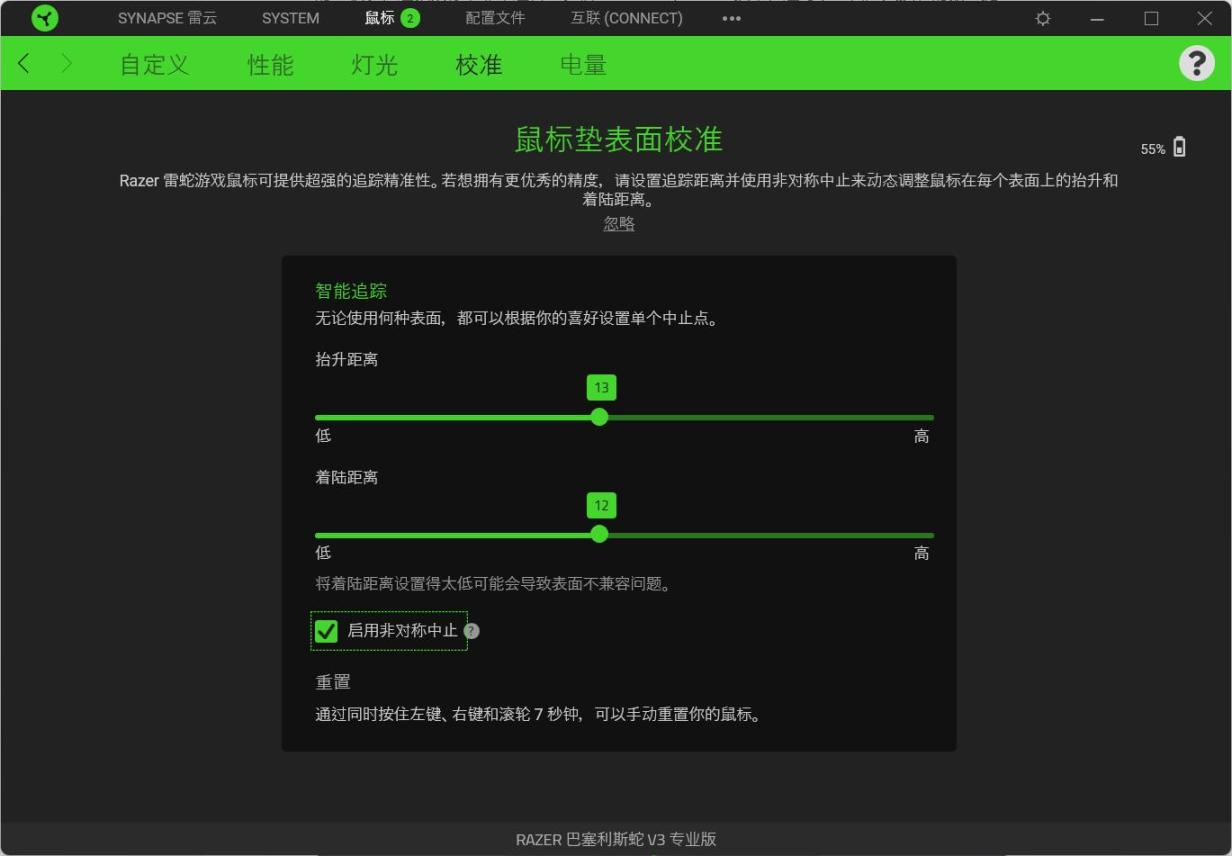Click the 忽略 link
This screenshot has height=856, width=1232.
[x=618, y=223]
